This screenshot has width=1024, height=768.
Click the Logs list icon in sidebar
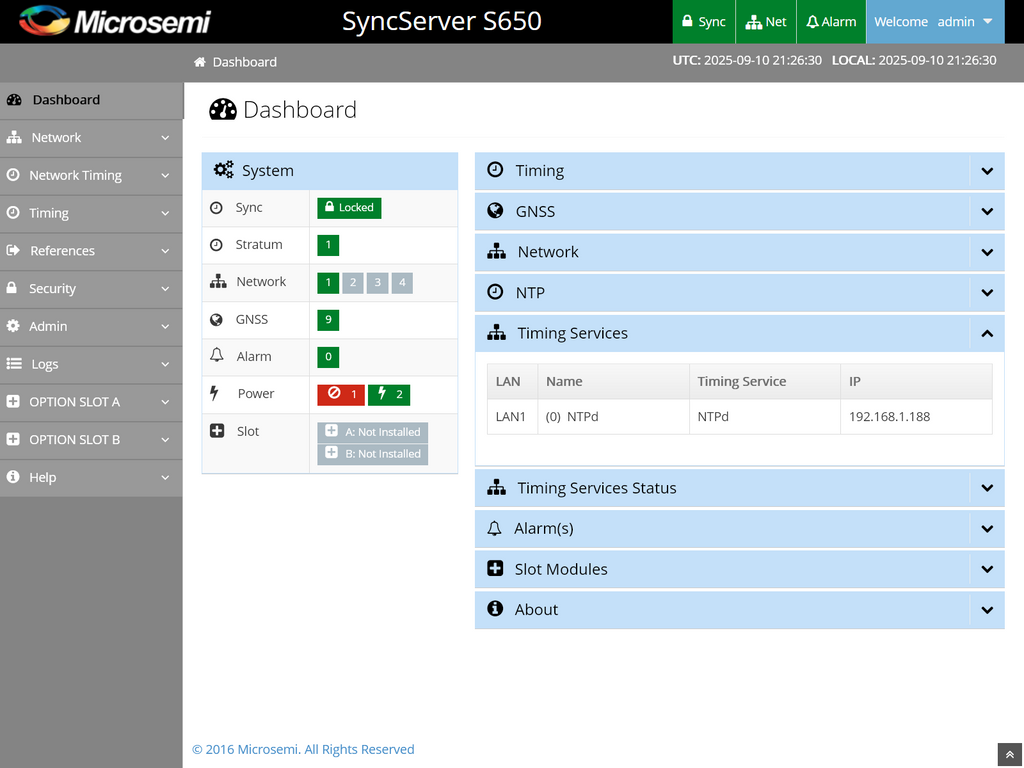tap(14, 364)
